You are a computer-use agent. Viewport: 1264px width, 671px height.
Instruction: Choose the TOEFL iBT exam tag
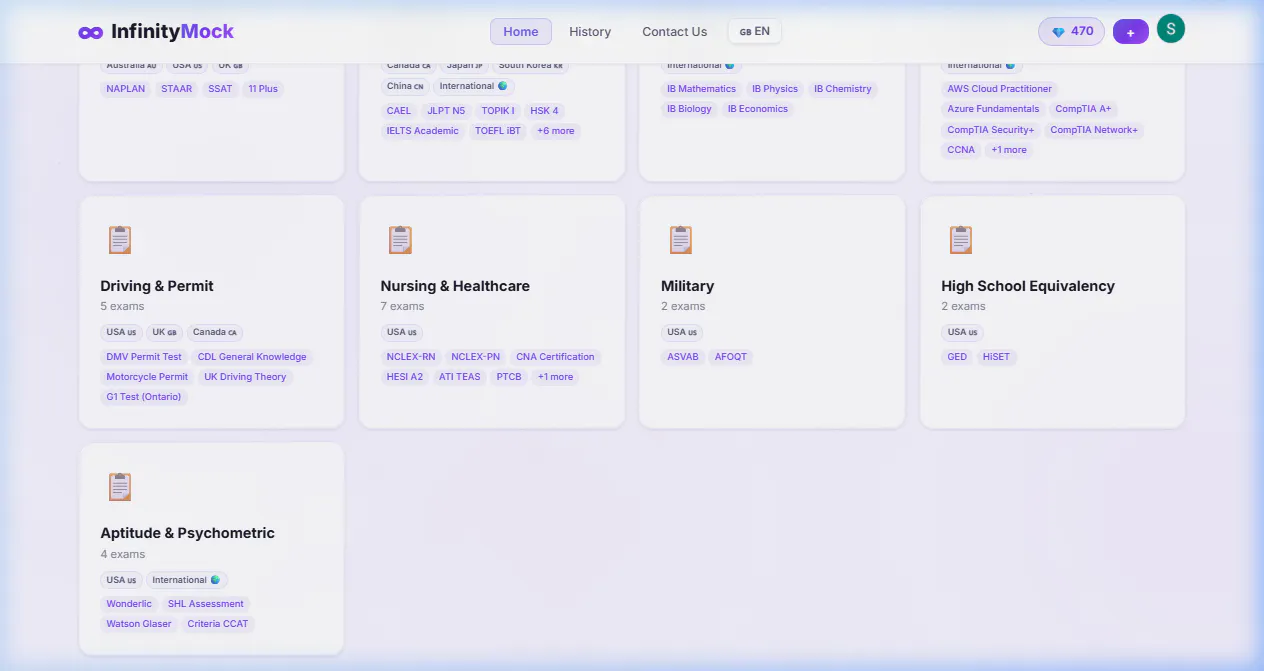click(x=498, y=131)
